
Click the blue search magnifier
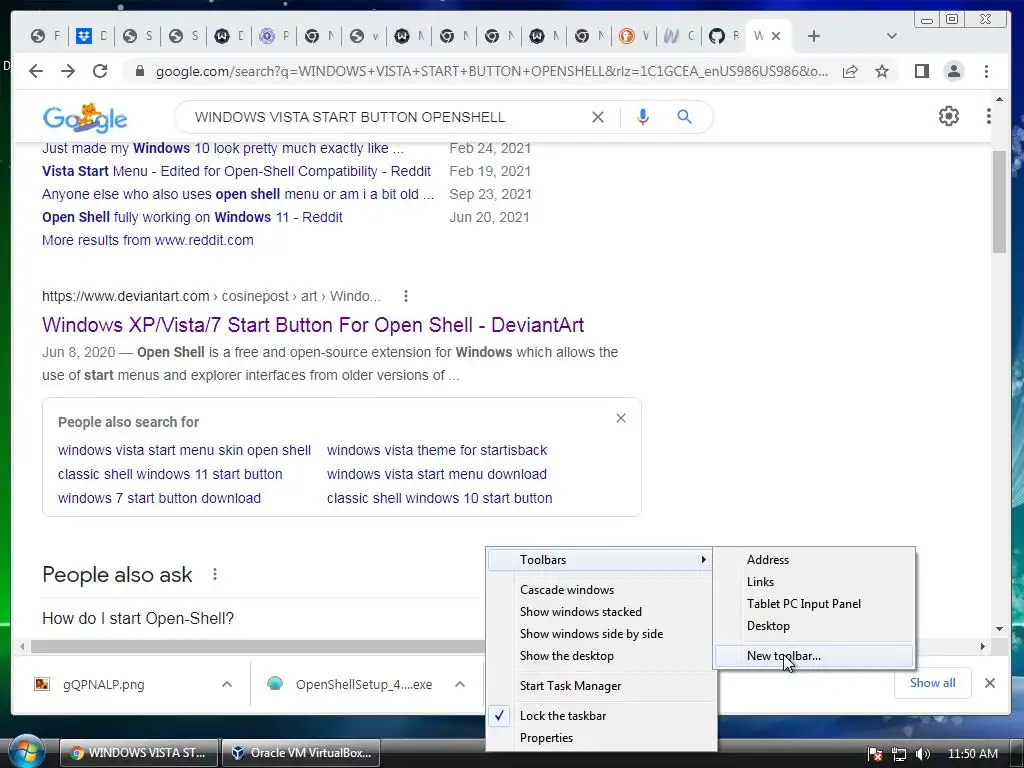(x=684, y=117)
